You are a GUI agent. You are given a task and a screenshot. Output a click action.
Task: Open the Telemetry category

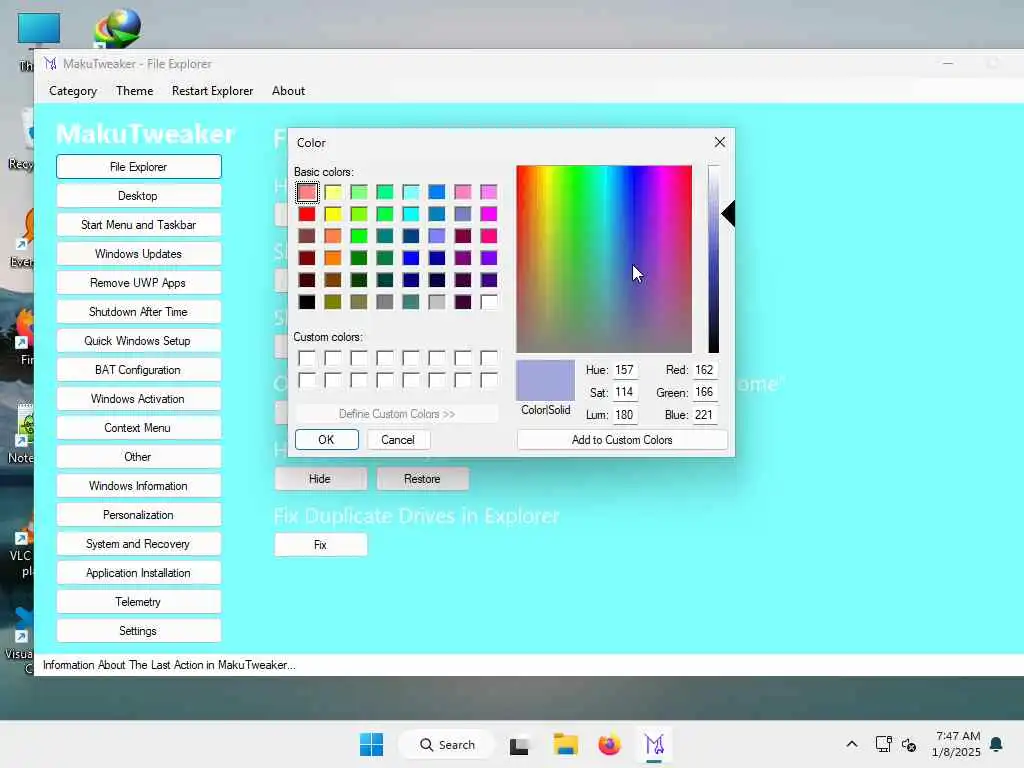tap(138, 602)
